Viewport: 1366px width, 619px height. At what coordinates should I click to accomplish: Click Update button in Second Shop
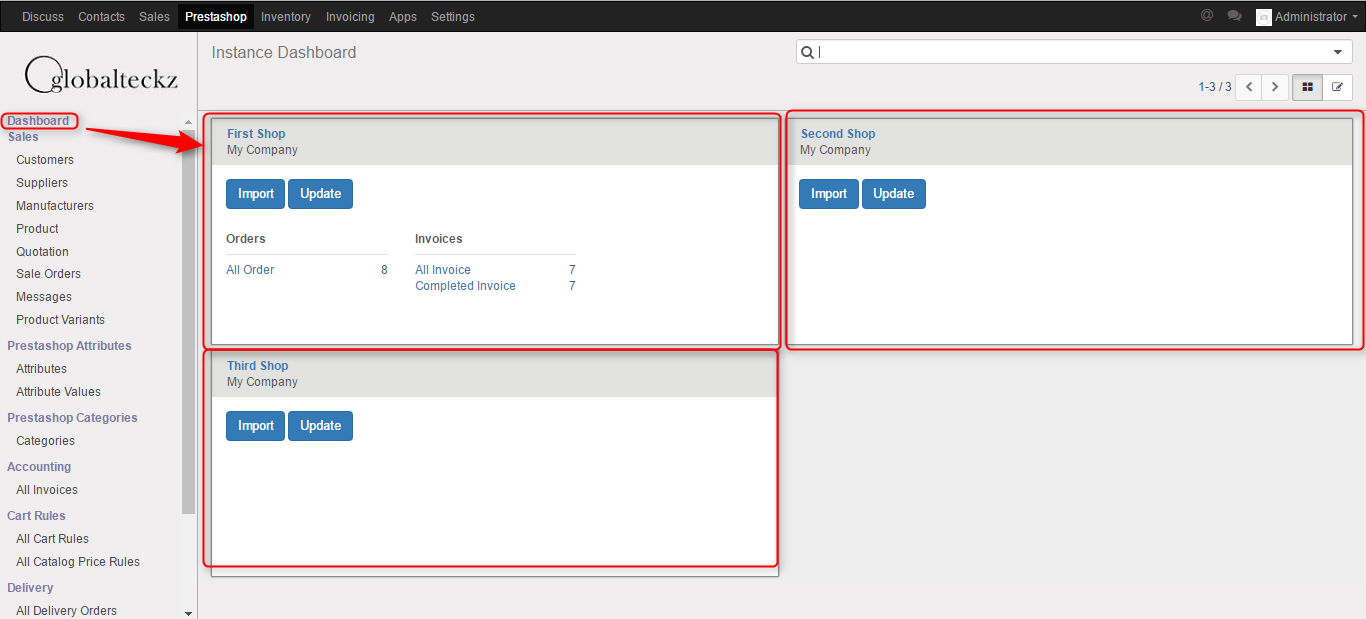(893, 194)
